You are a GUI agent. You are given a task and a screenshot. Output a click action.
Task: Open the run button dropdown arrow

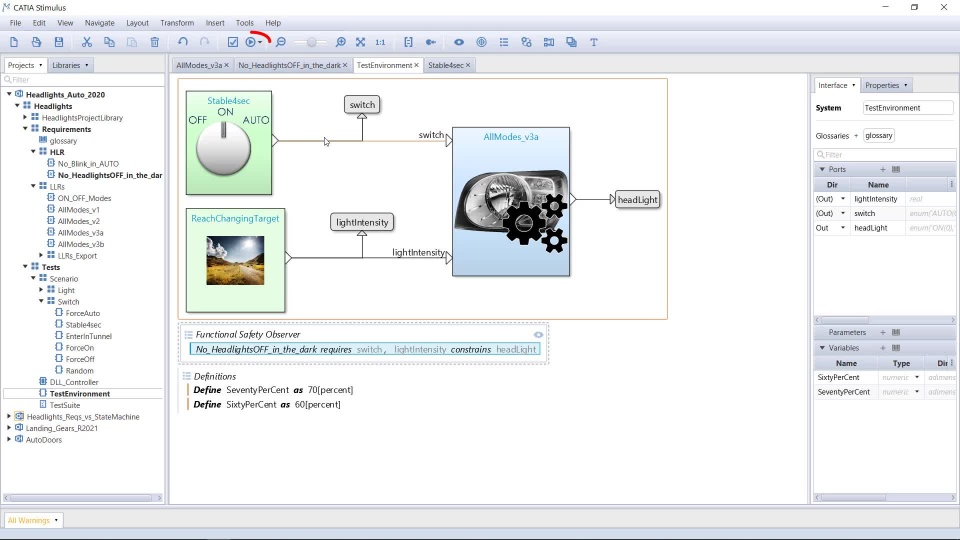[260, 42]
